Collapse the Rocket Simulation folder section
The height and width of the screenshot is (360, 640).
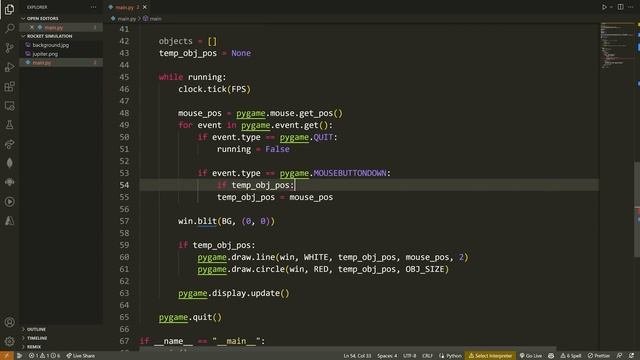click(x=49, y=36)
